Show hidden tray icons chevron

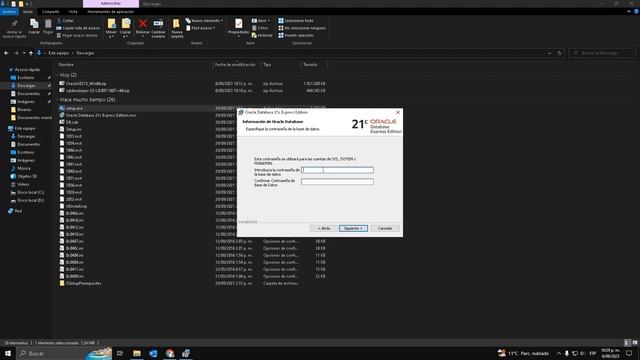pyautogui.click(x=558, y=353)
